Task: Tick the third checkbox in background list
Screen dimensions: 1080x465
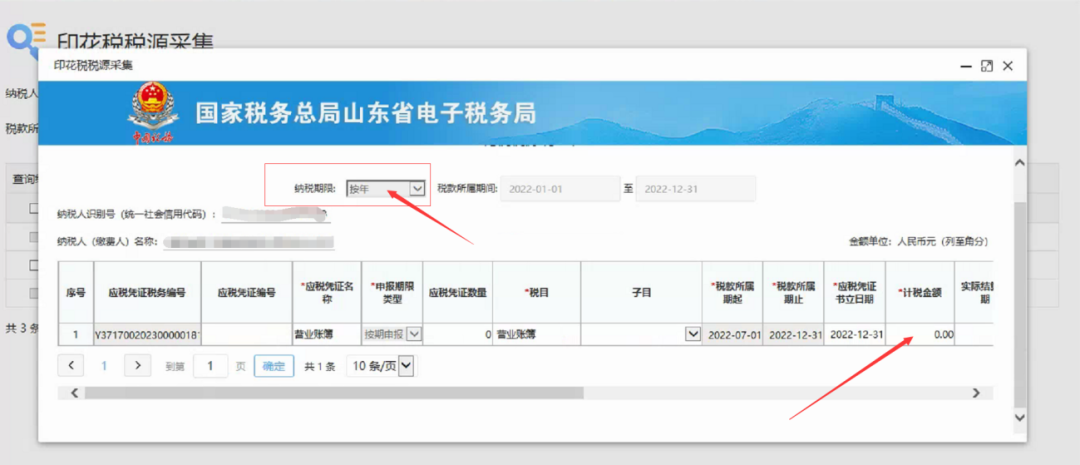Action: pos(33,265)
